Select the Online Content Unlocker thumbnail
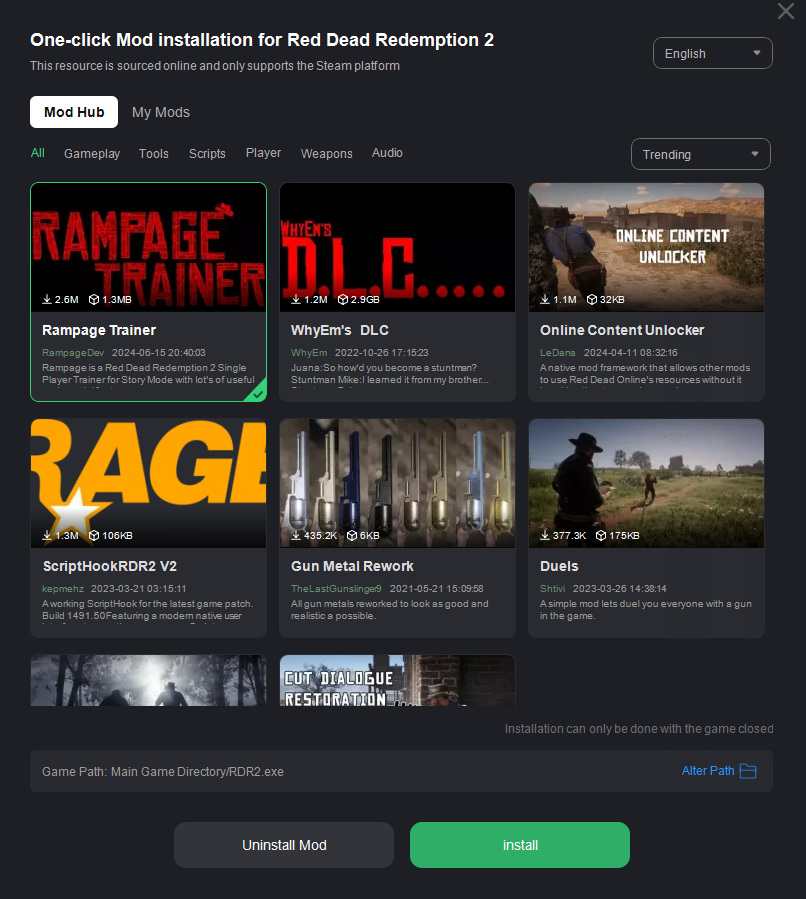This screenshot has height=899, width=806. coord(646,247)
